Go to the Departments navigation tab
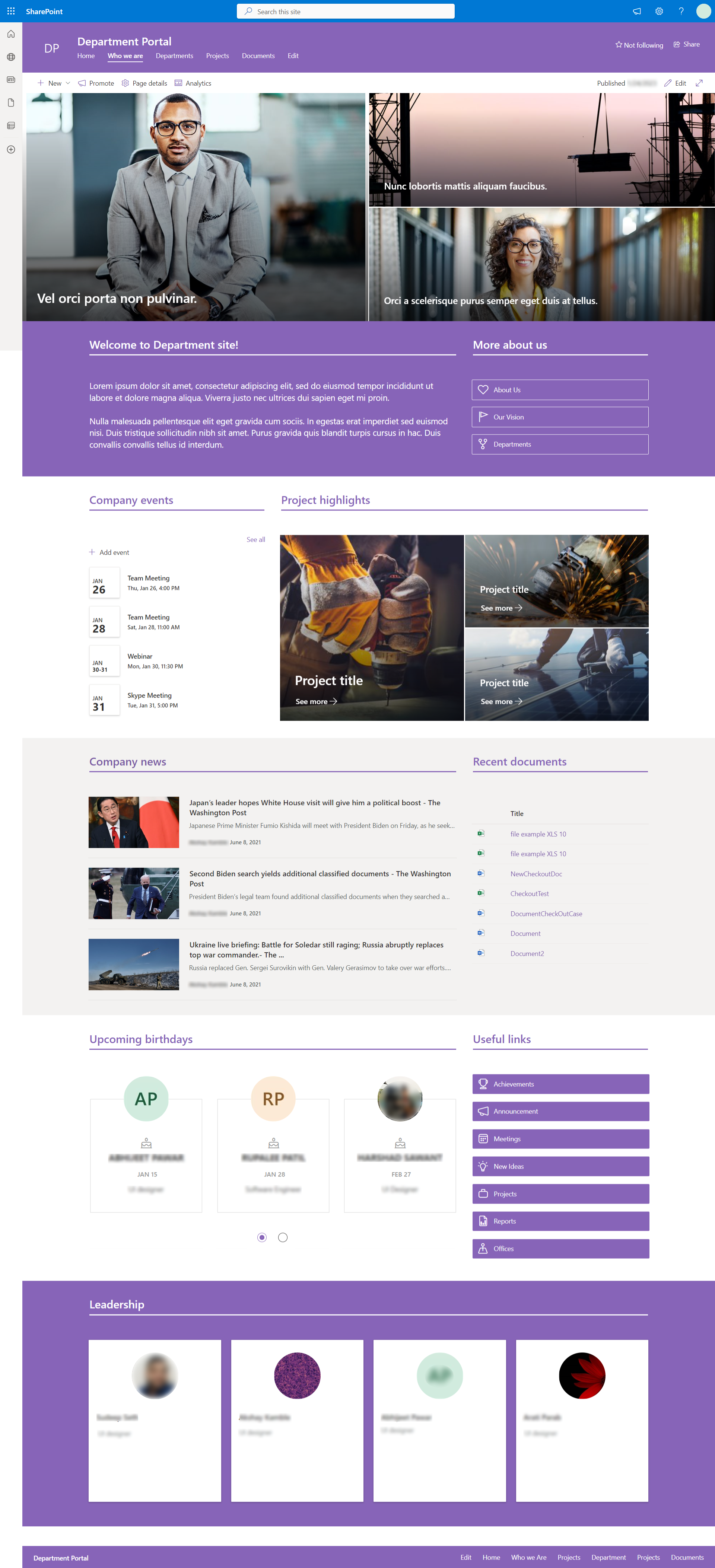Image resolution: width=715 pixels, height=1568 pixels. [x=174, y=56]
